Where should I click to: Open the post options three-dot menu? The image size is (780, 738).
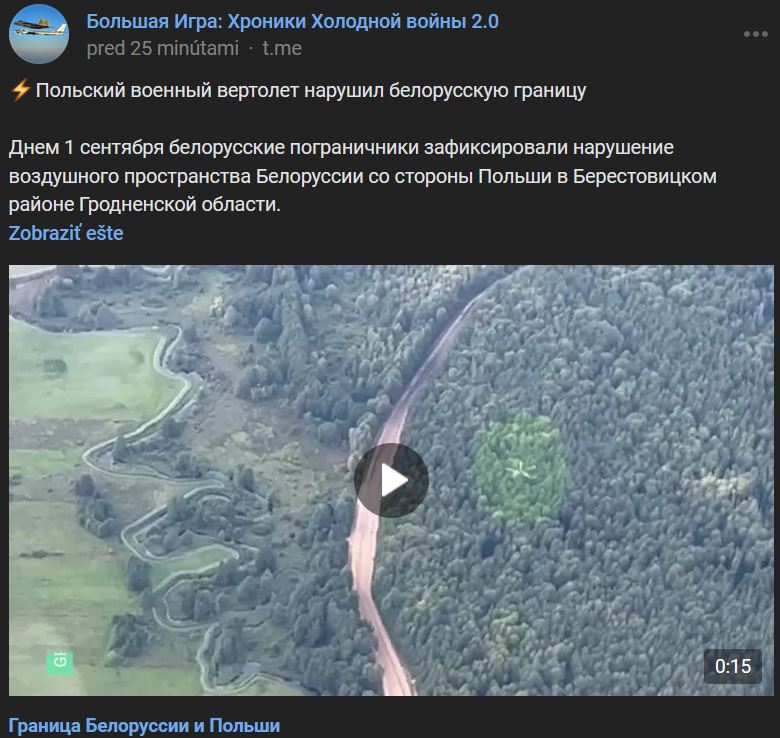click(755, 34)
